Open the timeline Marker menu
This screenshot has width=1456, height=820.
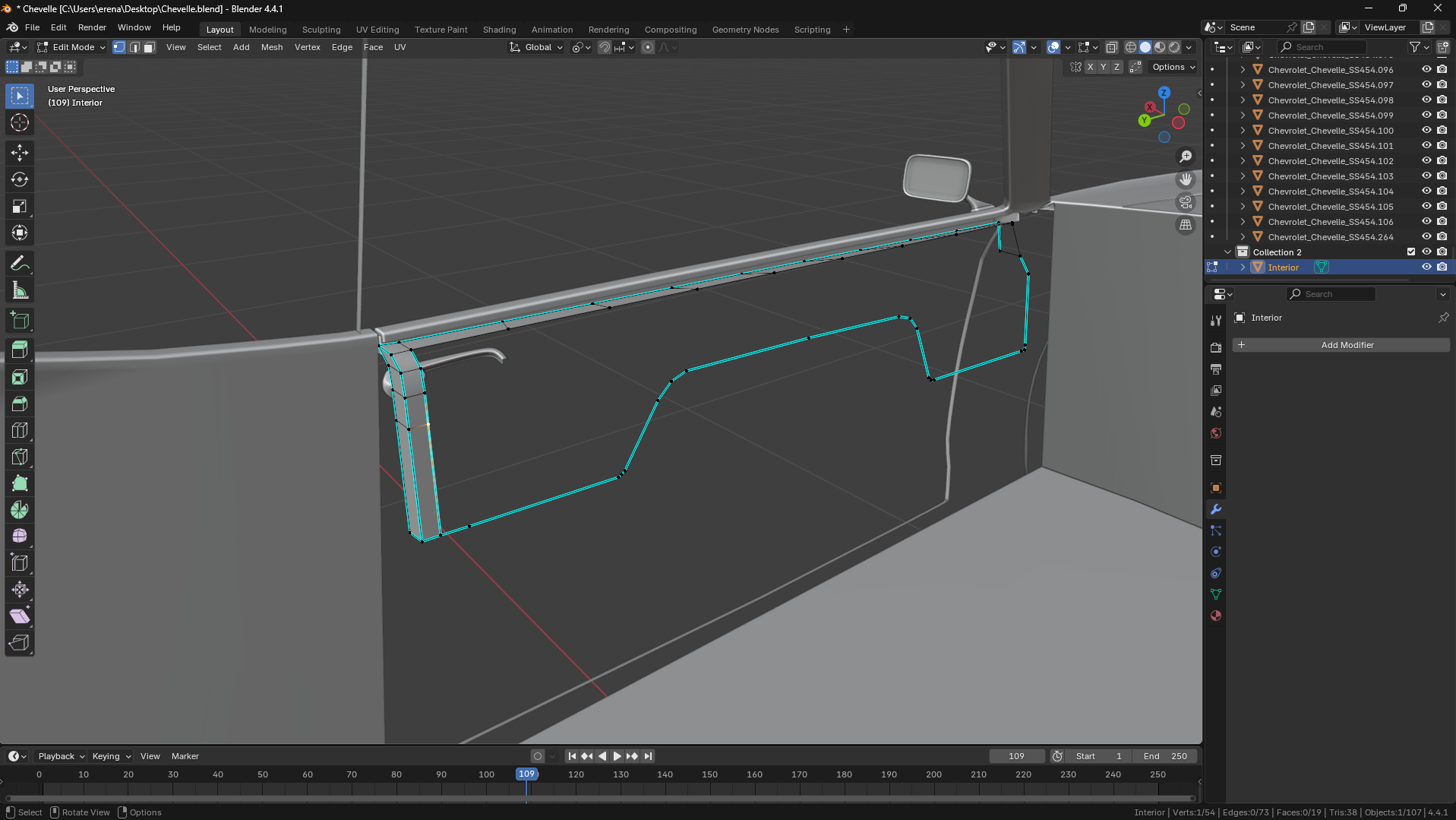(x=185, y=756)
